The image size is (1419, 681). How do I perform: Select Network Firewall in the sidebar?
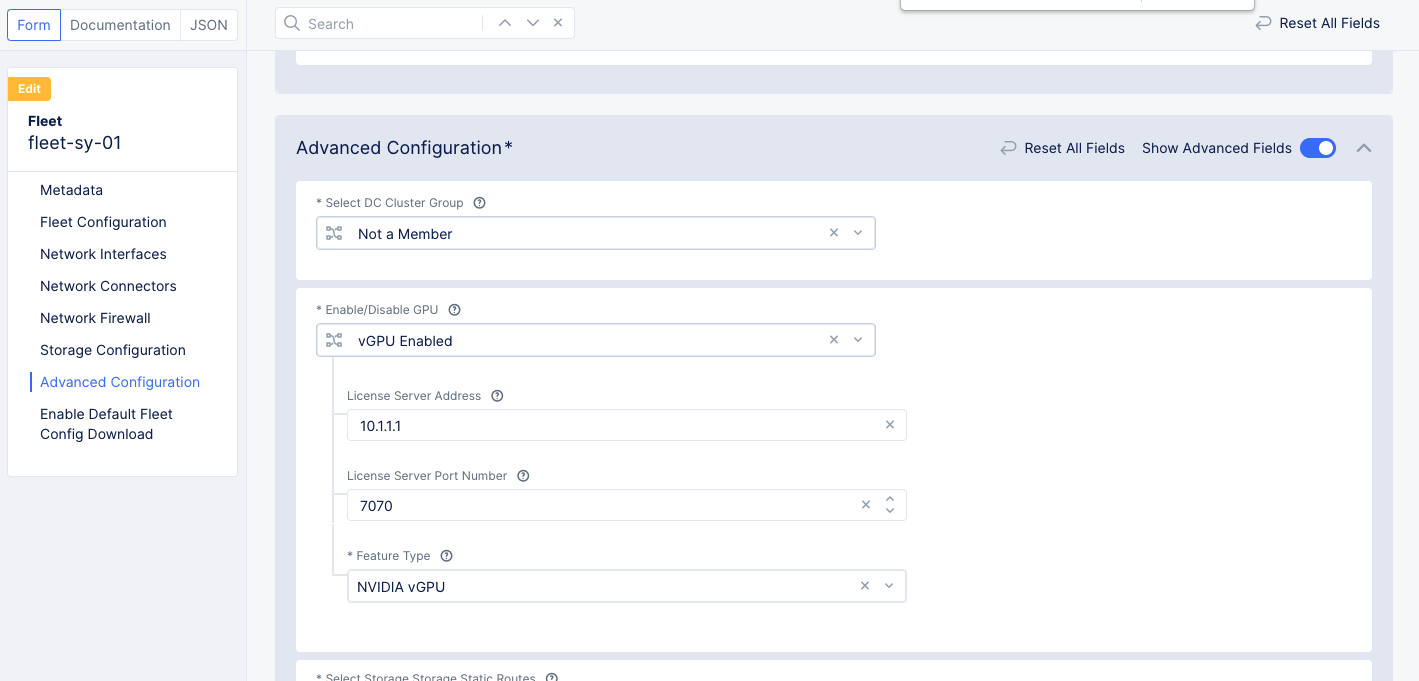[95, 317]
